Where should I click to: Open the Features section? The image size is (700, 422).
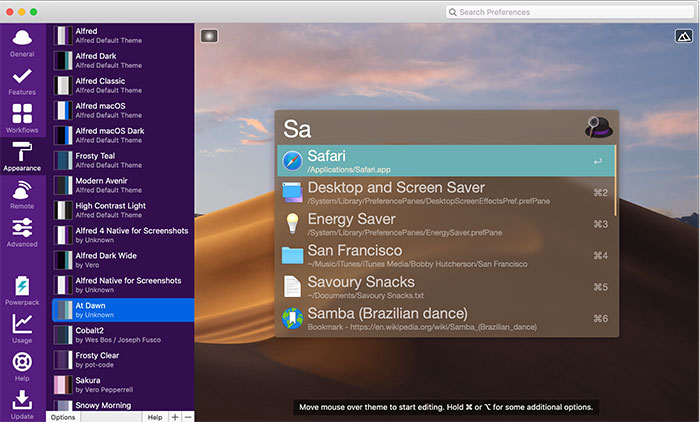click(22, 82)
